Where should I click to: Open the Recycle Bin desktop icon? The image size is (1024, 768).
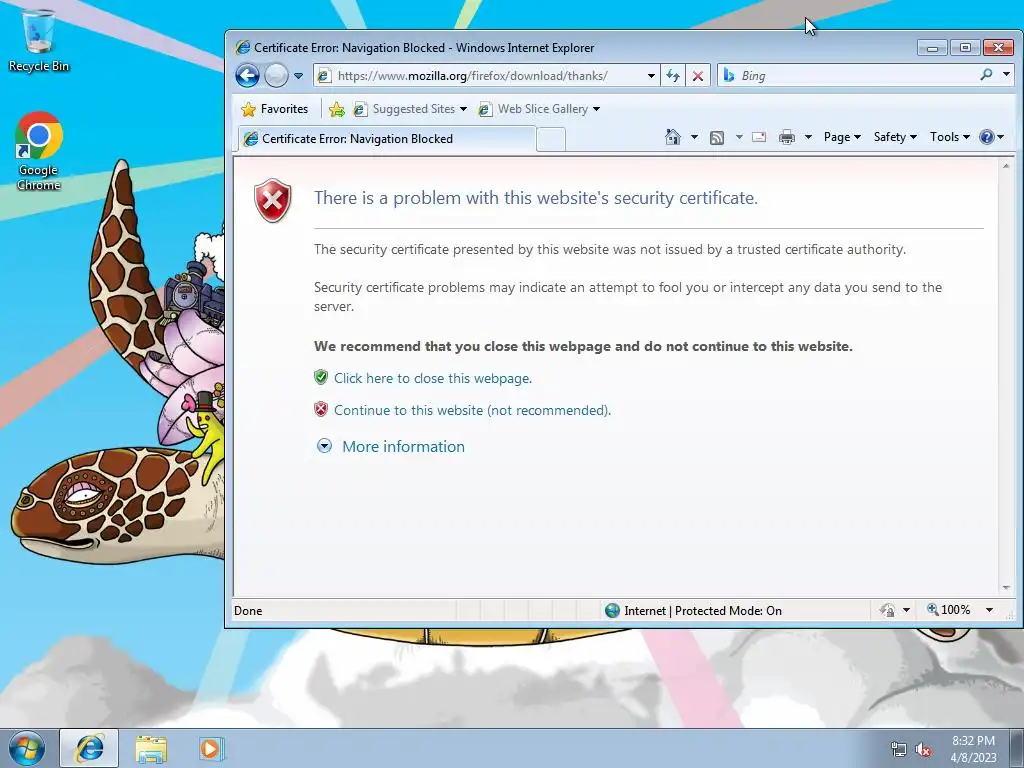39,40
